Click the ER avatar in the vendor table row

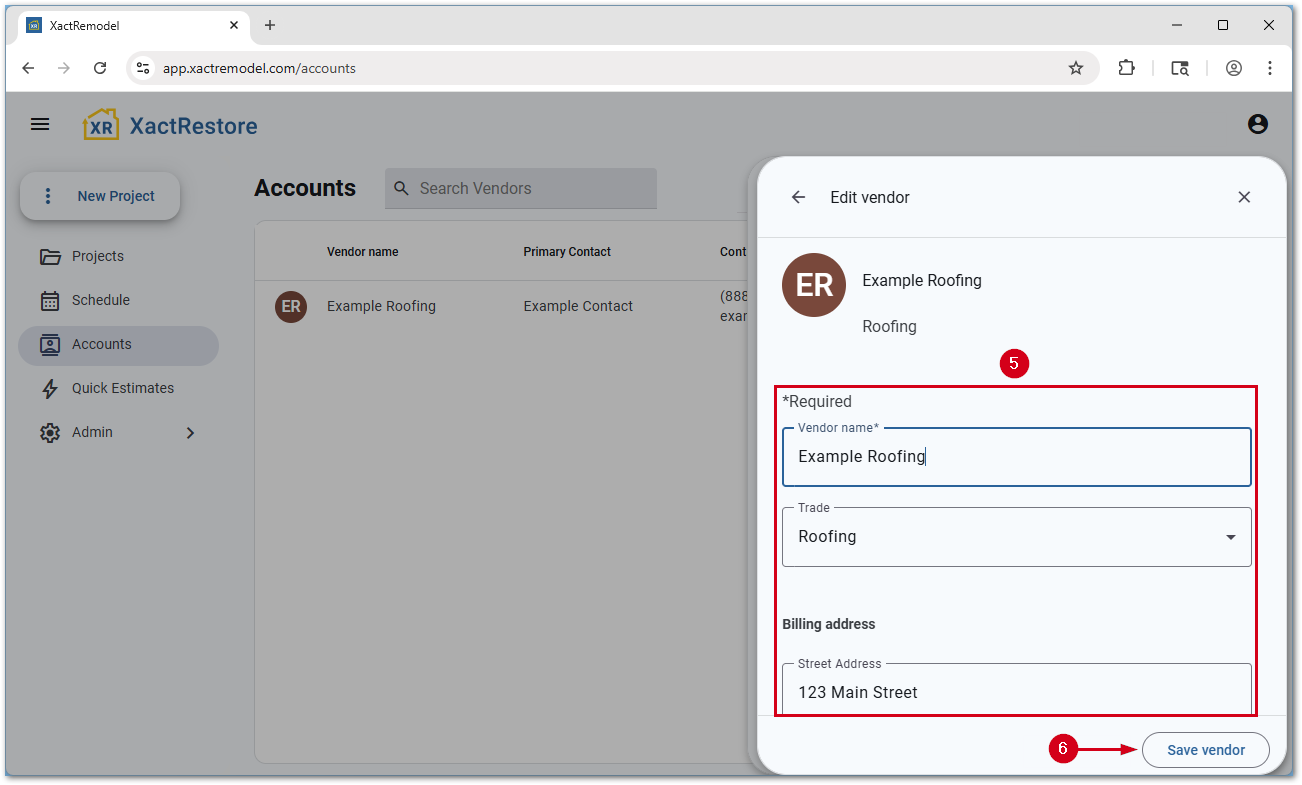point(291,307)
